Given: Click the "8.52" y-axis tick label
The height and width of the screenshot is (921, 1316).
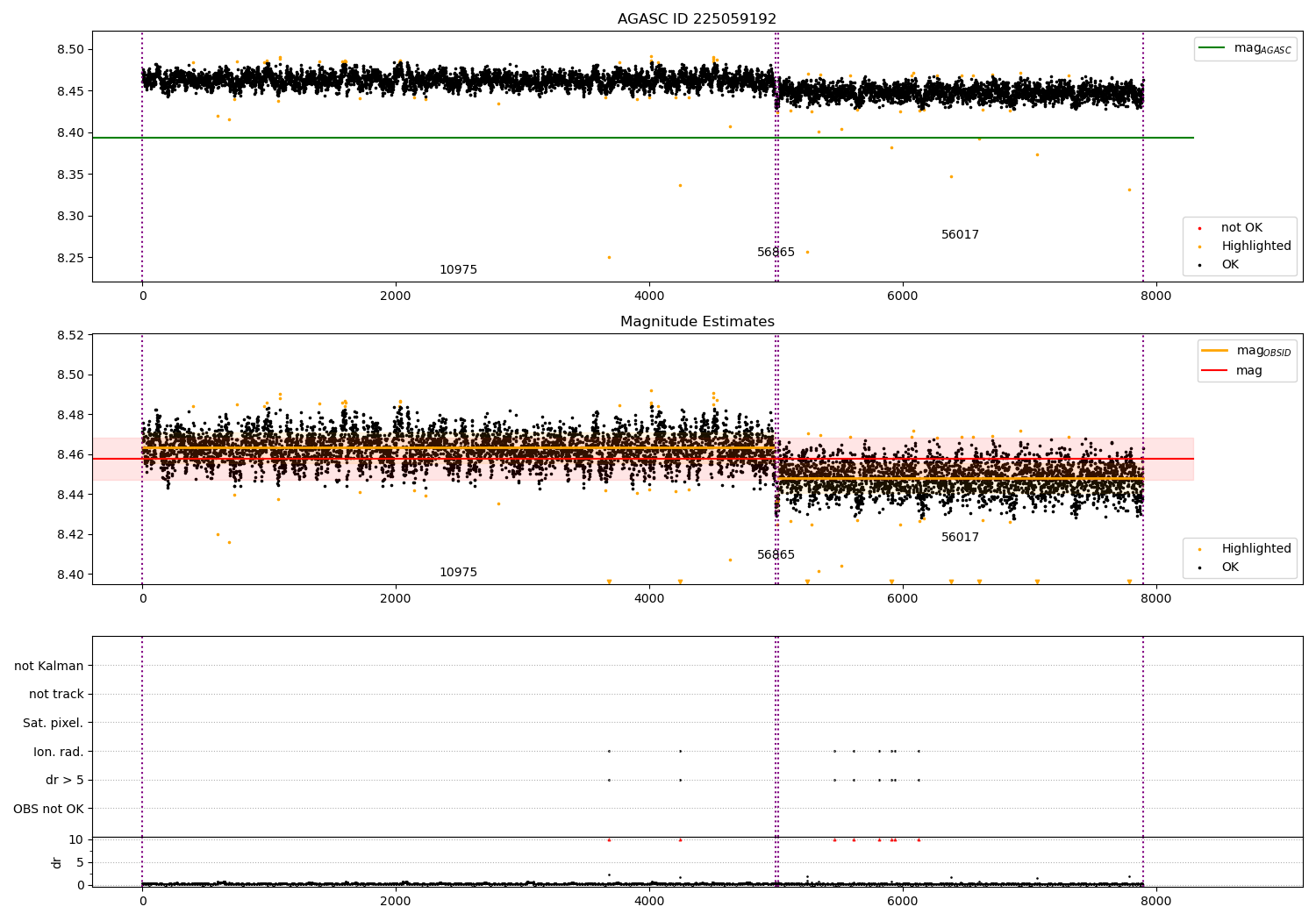Looking at the screenshot, I should point(71,335).
